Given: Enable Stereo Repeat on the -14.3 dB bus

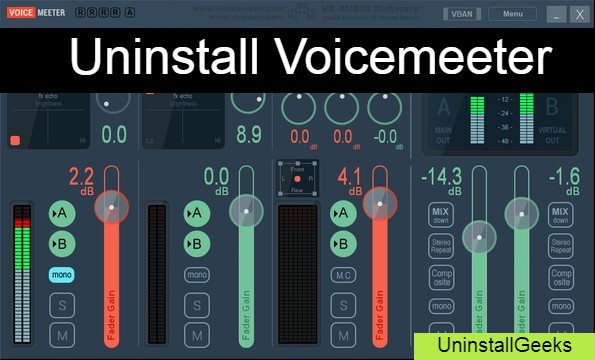Looking at the screenshot, I should [441, 246].
